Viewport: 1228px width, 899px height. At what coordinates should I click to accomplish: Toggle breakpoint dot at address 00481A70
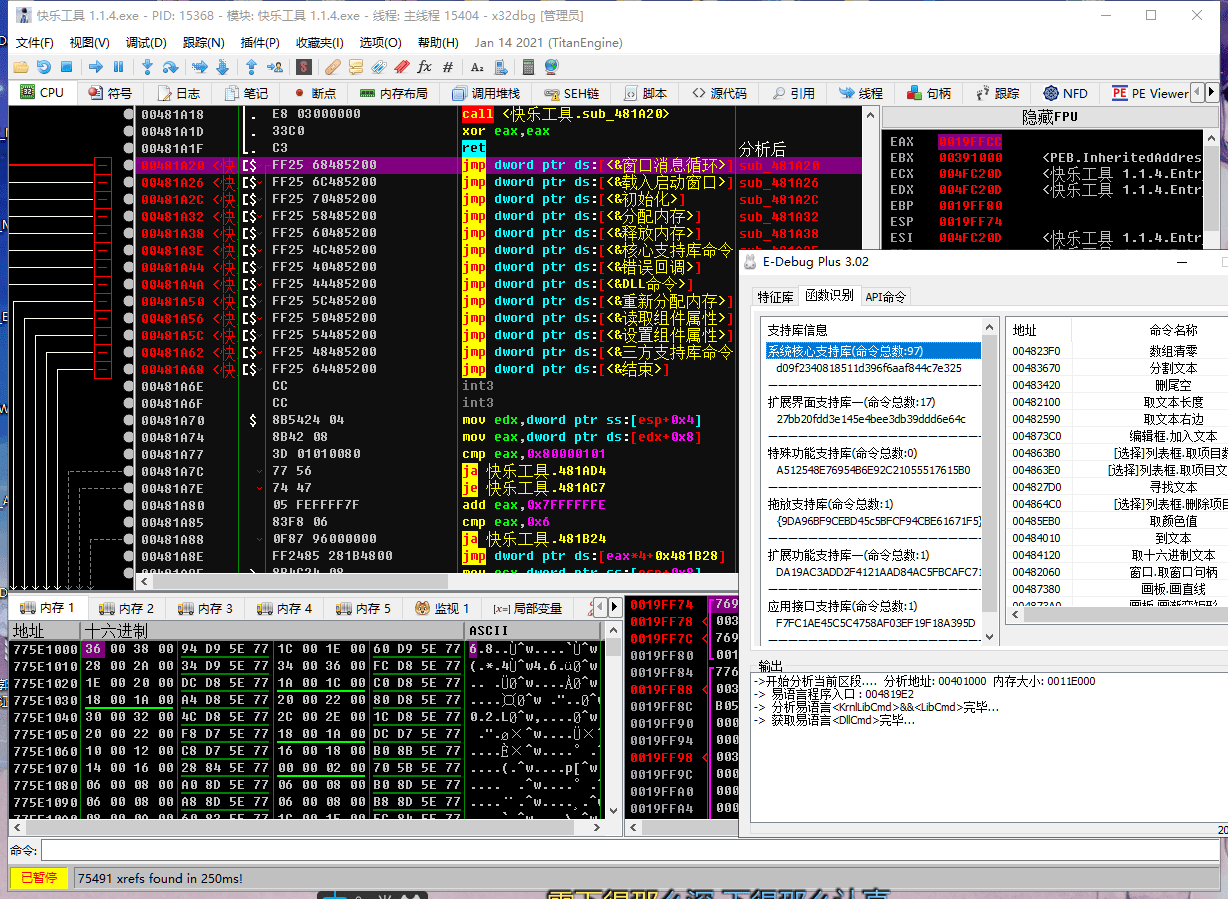[128, 420]
